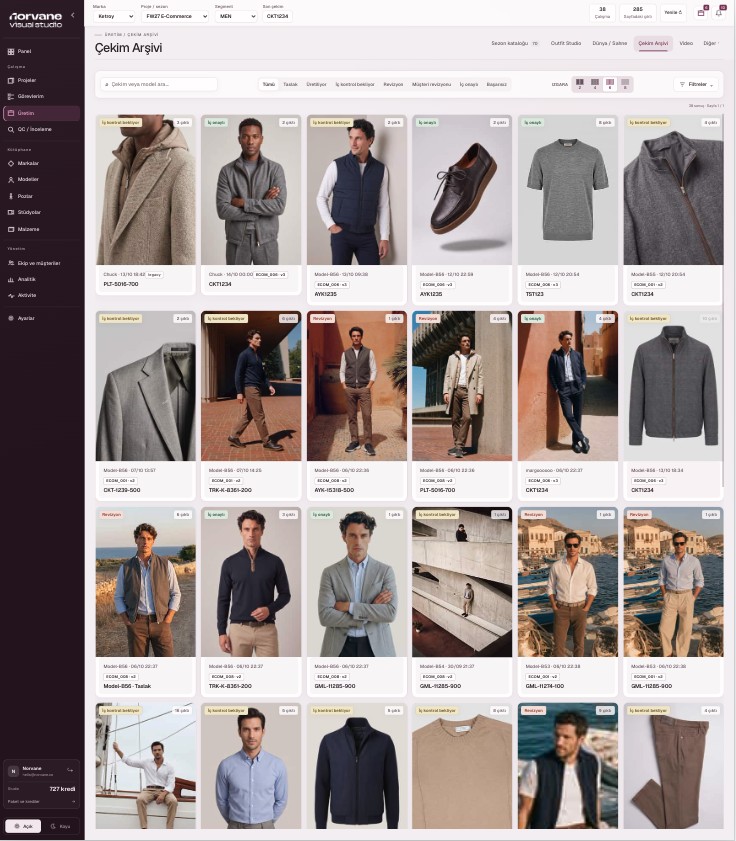Set grid size to 4 columns

point(595,84)
